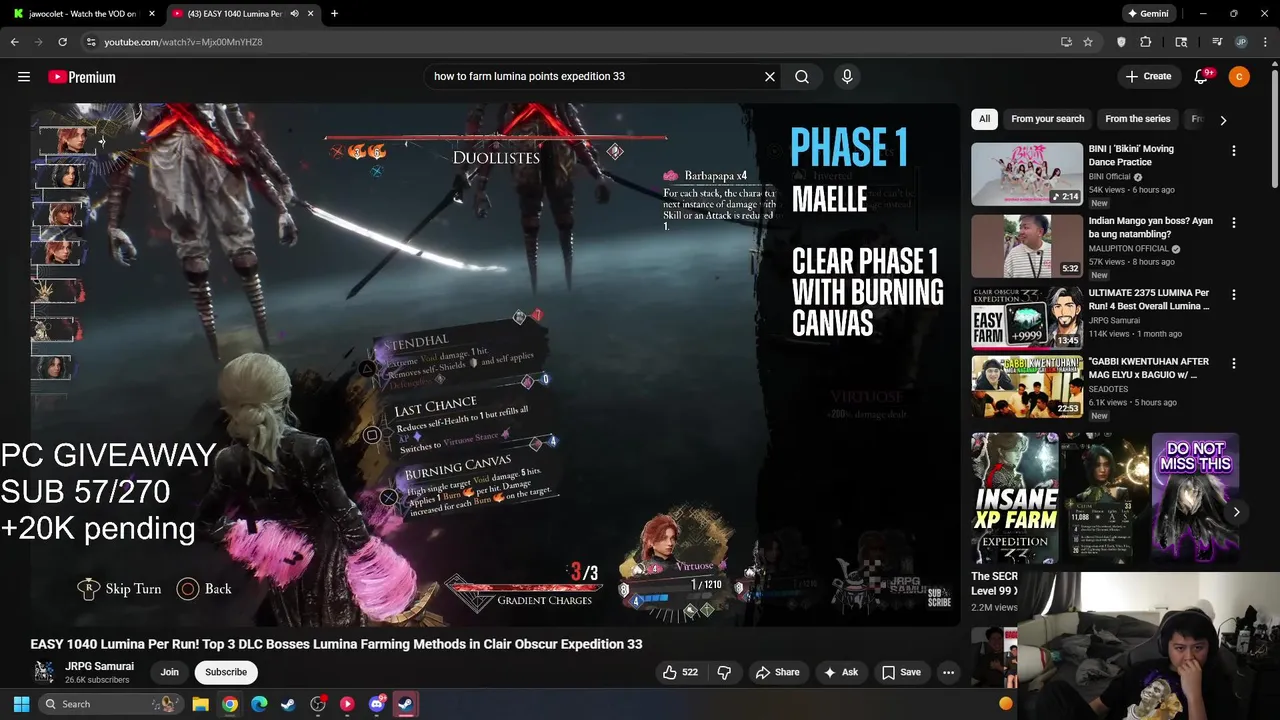1280x720 pixels.
Task: Click the taskbar Search box
Action: (110, 704)
